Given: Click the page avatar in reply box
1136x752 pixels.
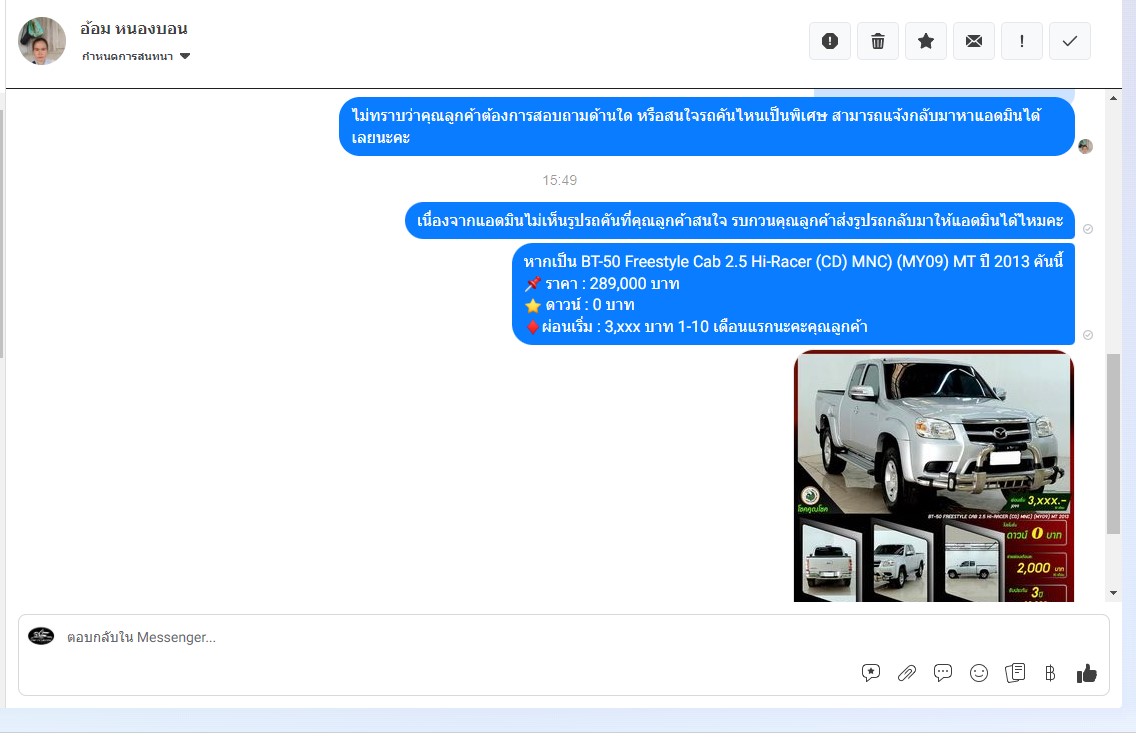Looking at the screenshot, I should (x=41, y=636).
